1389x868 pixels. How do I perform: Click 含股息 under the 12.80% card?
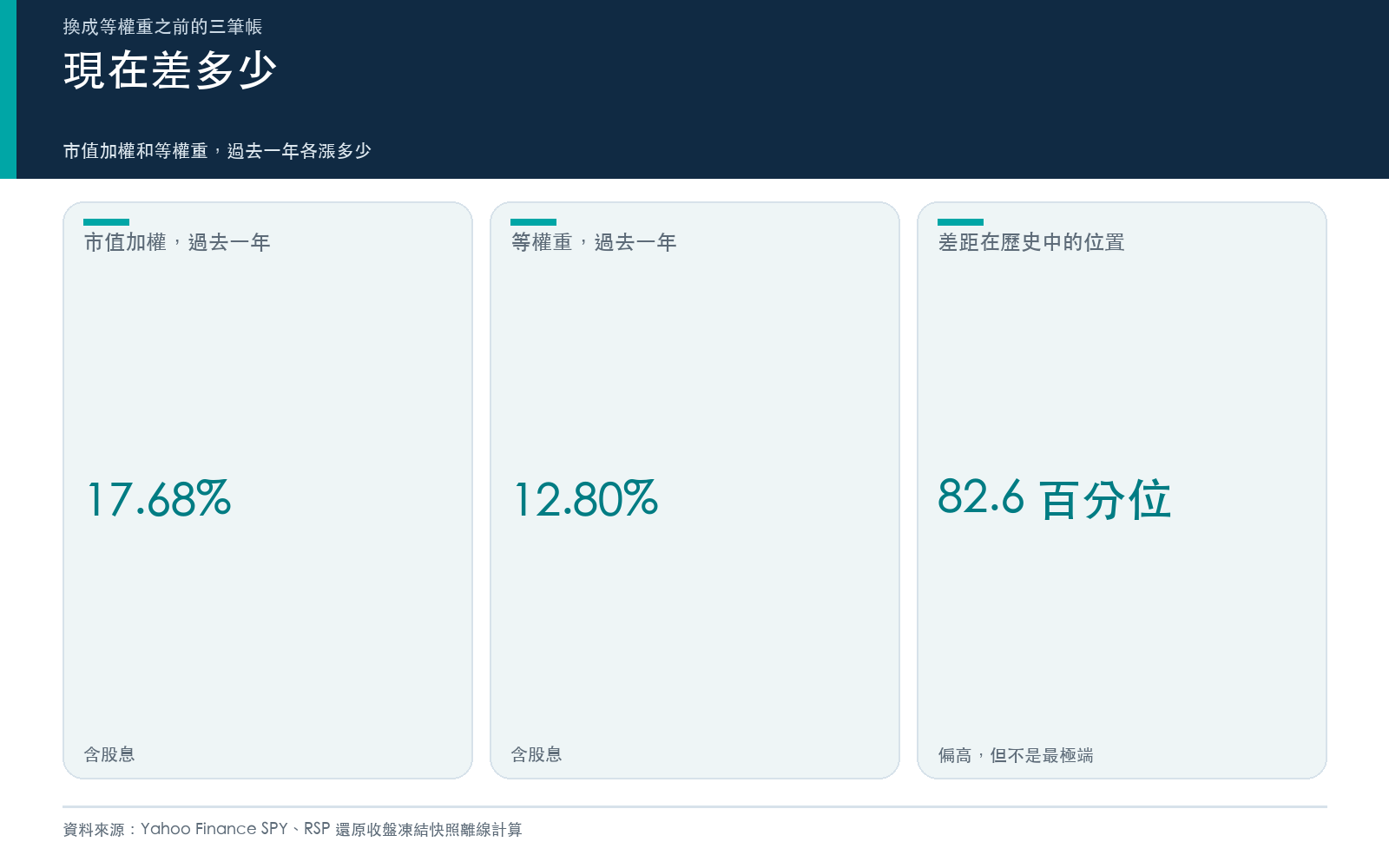(537, 754)
